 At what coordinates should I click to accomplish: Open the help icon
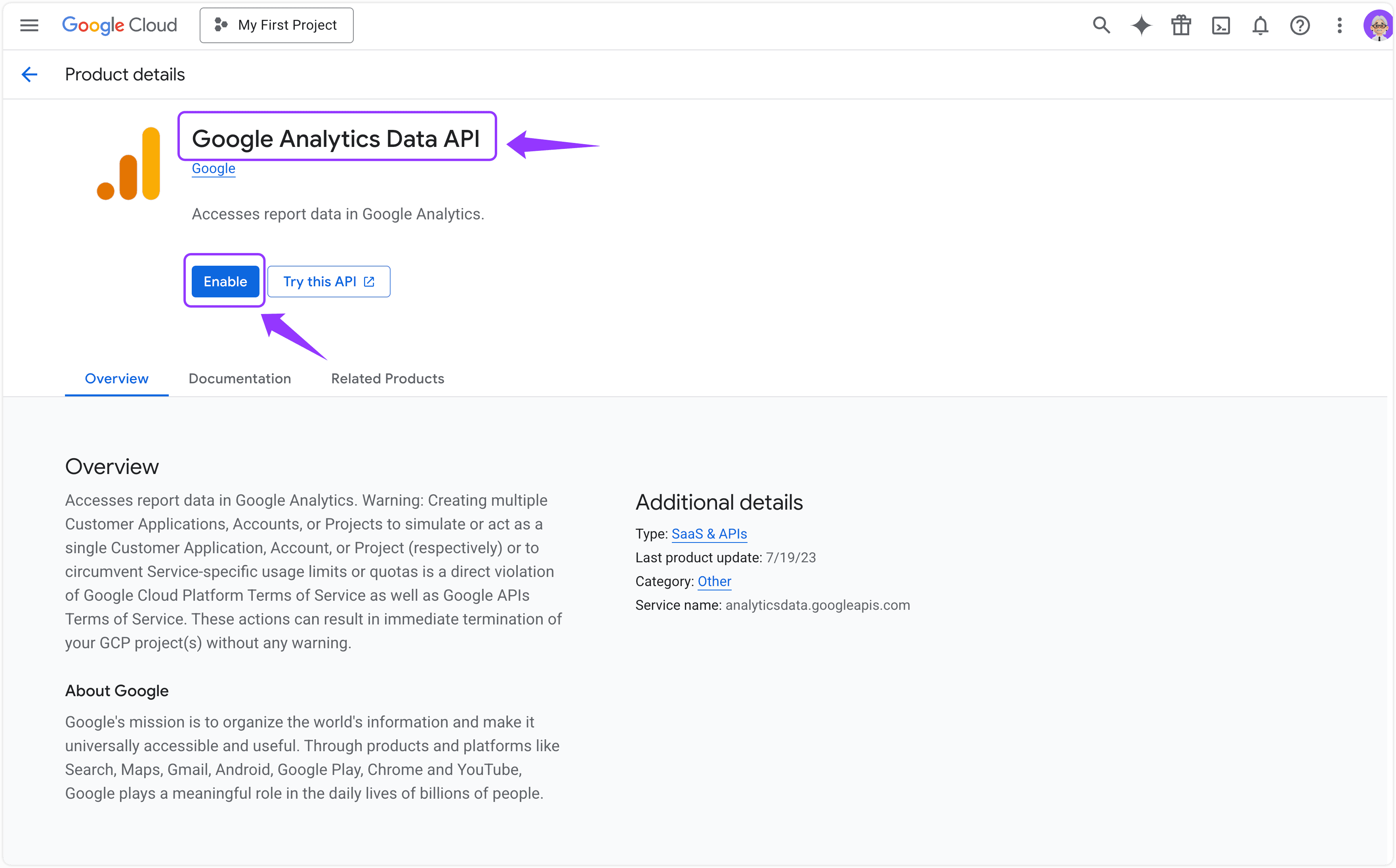1299,25
